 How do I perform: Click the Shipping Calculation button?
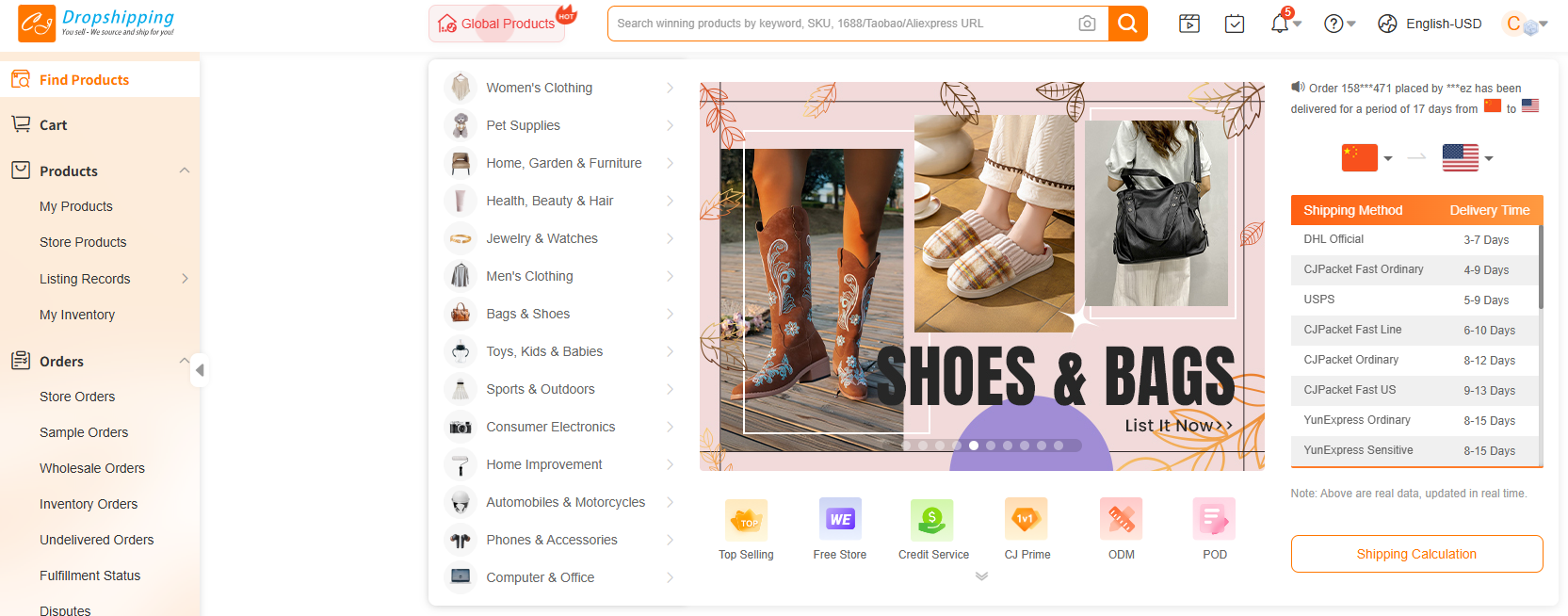coord(1416,554)
